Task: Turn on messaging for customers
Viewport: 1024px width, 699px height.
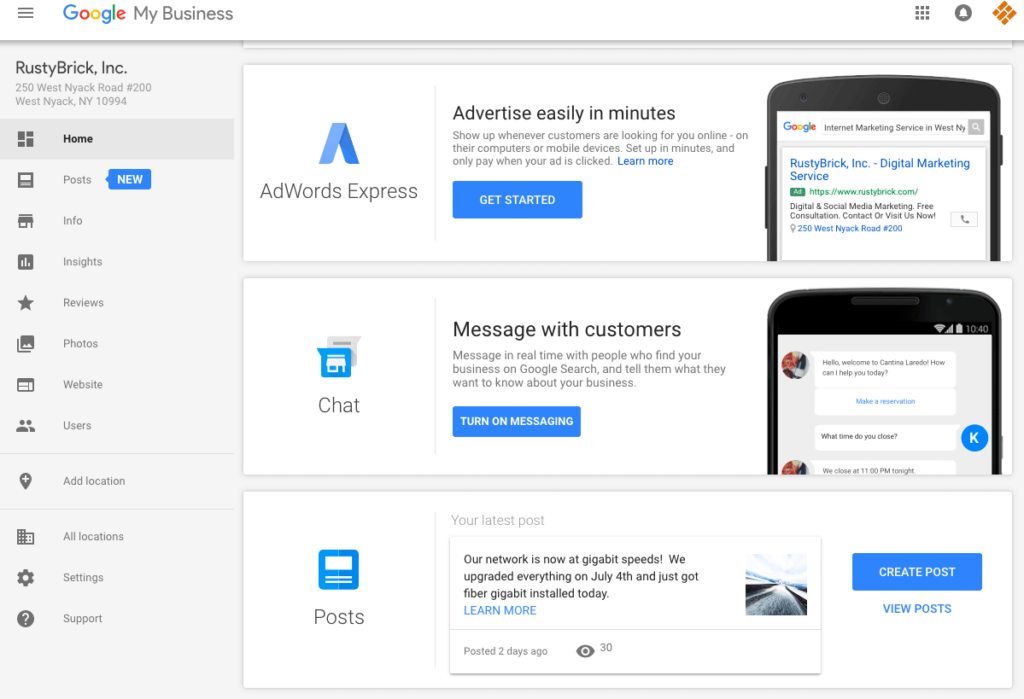Action: tap(516, 421)
